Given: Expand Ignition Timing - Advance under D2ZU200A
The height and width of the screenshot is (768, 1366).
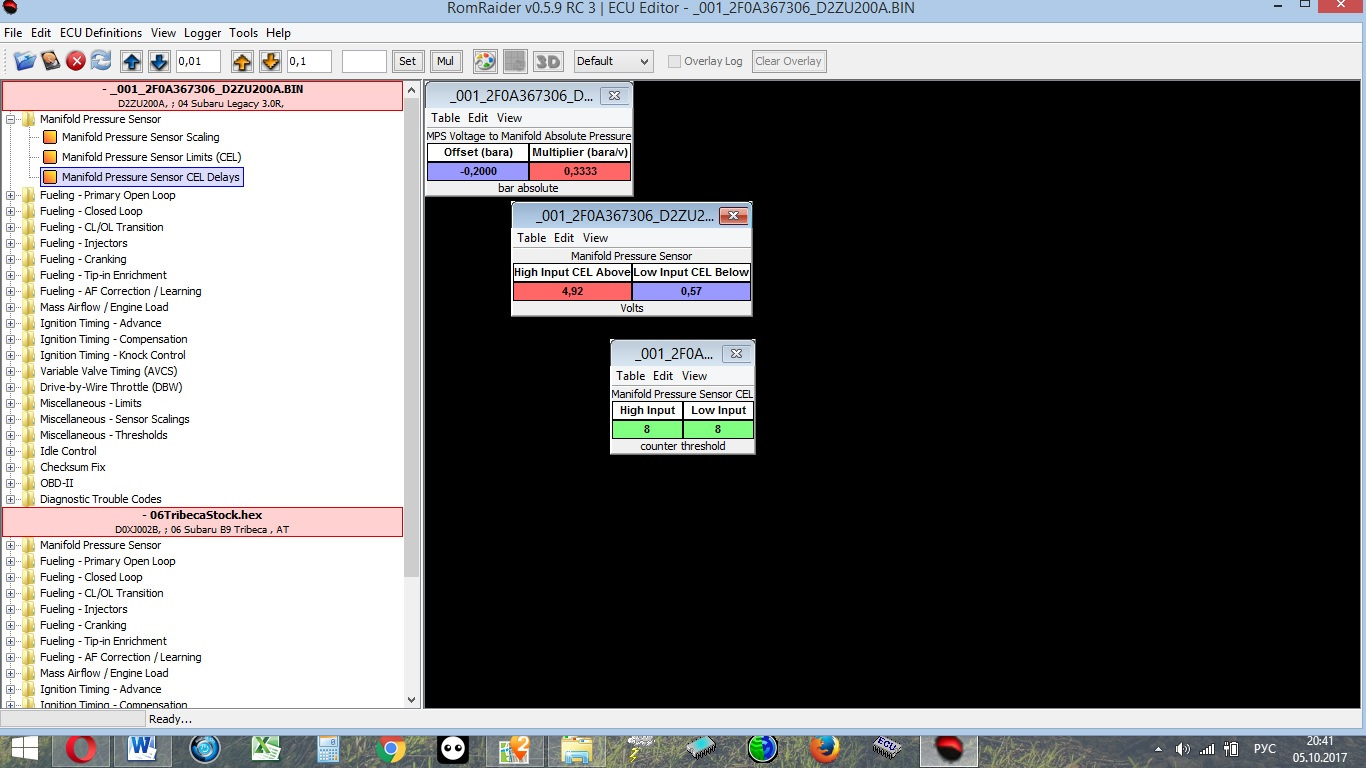Looking at the screenshot, I should [x=12, y=323].
